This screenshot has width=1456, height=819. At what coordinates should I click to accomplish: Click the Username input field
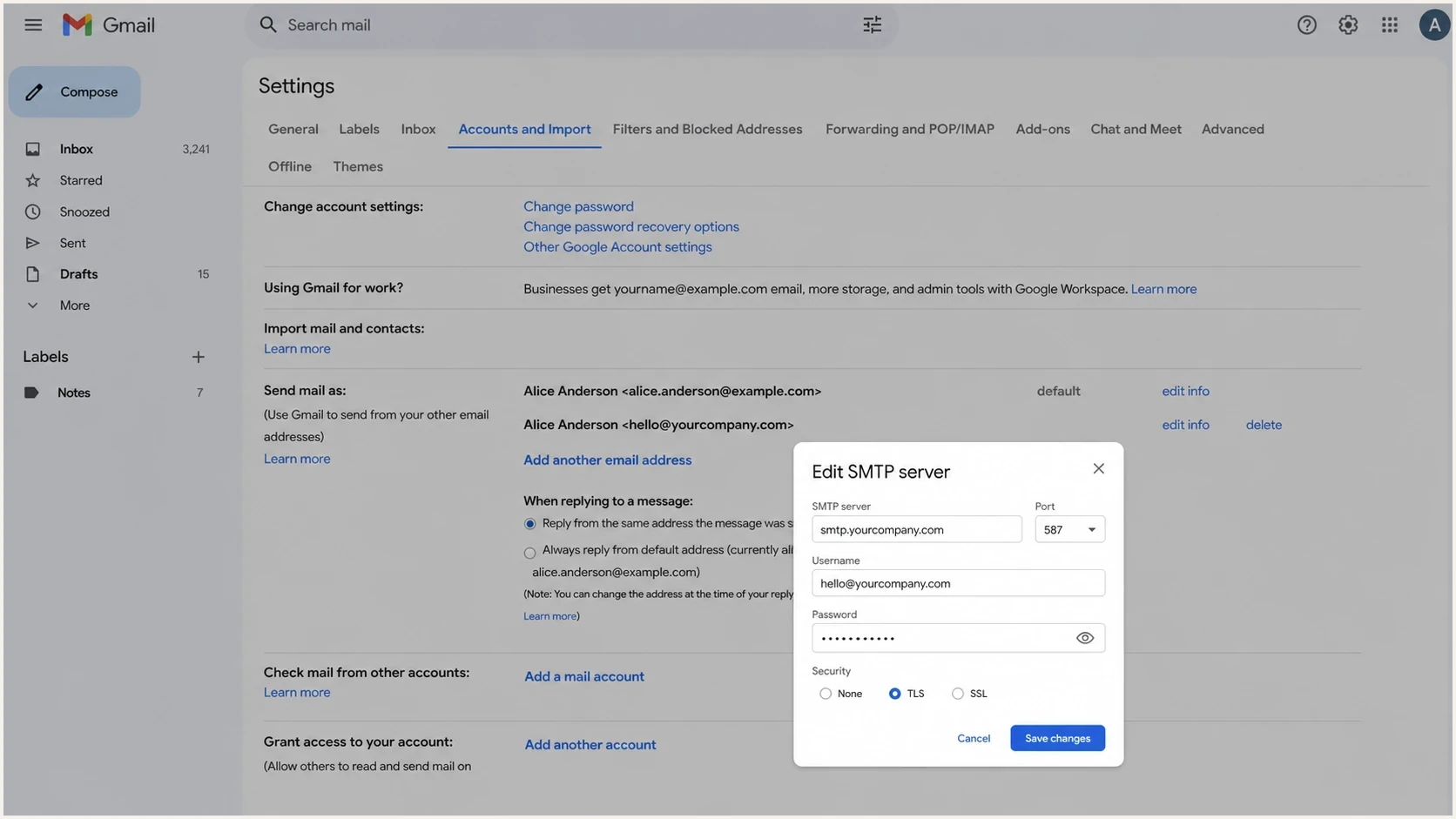pyautogui.click(x=958, y=583)
